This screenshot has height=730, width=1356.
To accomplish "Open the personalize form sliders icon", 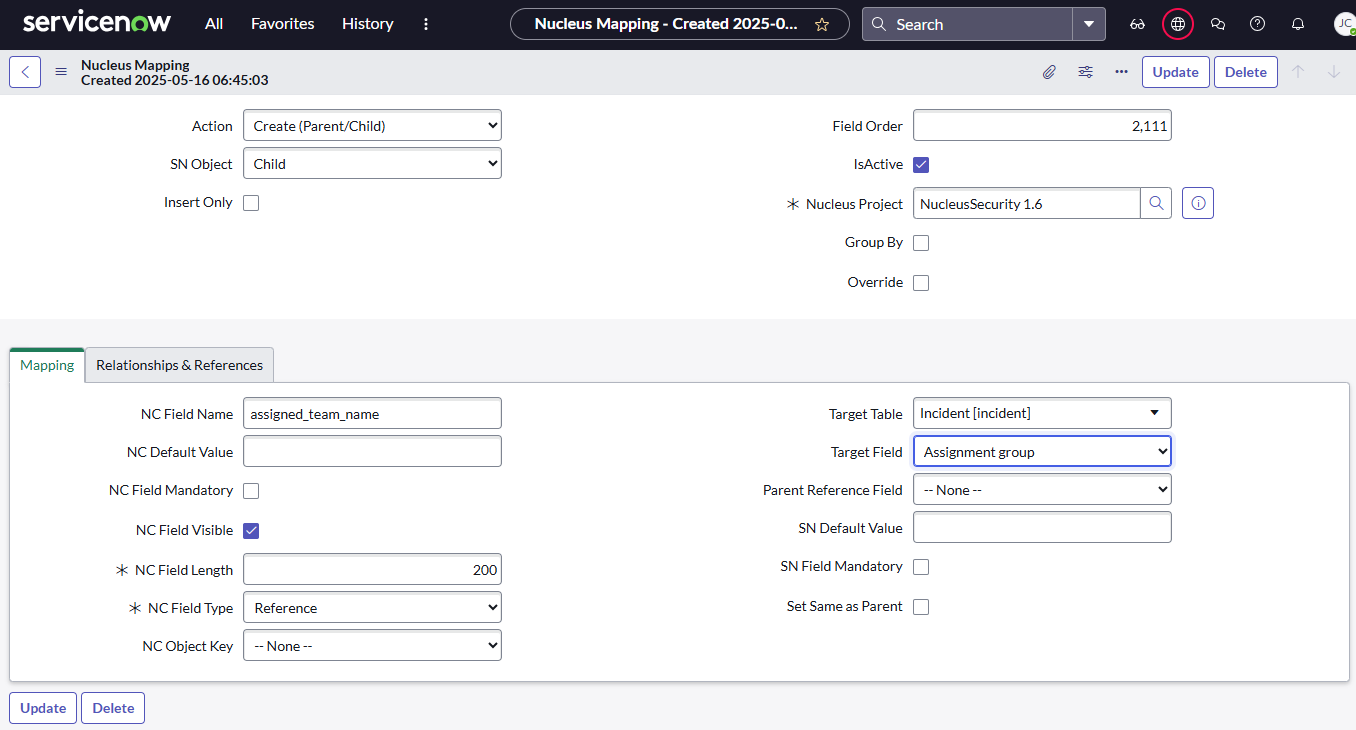I will [x=1085, y=72].
